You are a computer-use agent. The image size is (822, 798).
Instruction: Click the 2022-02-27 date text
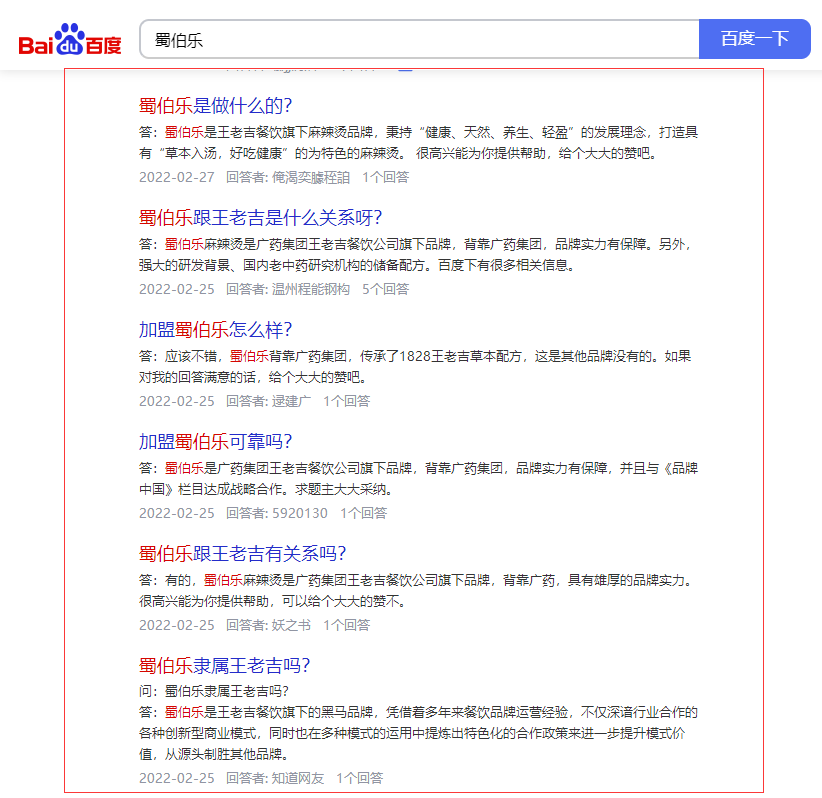pyautogui.click(x=177, y=177)
